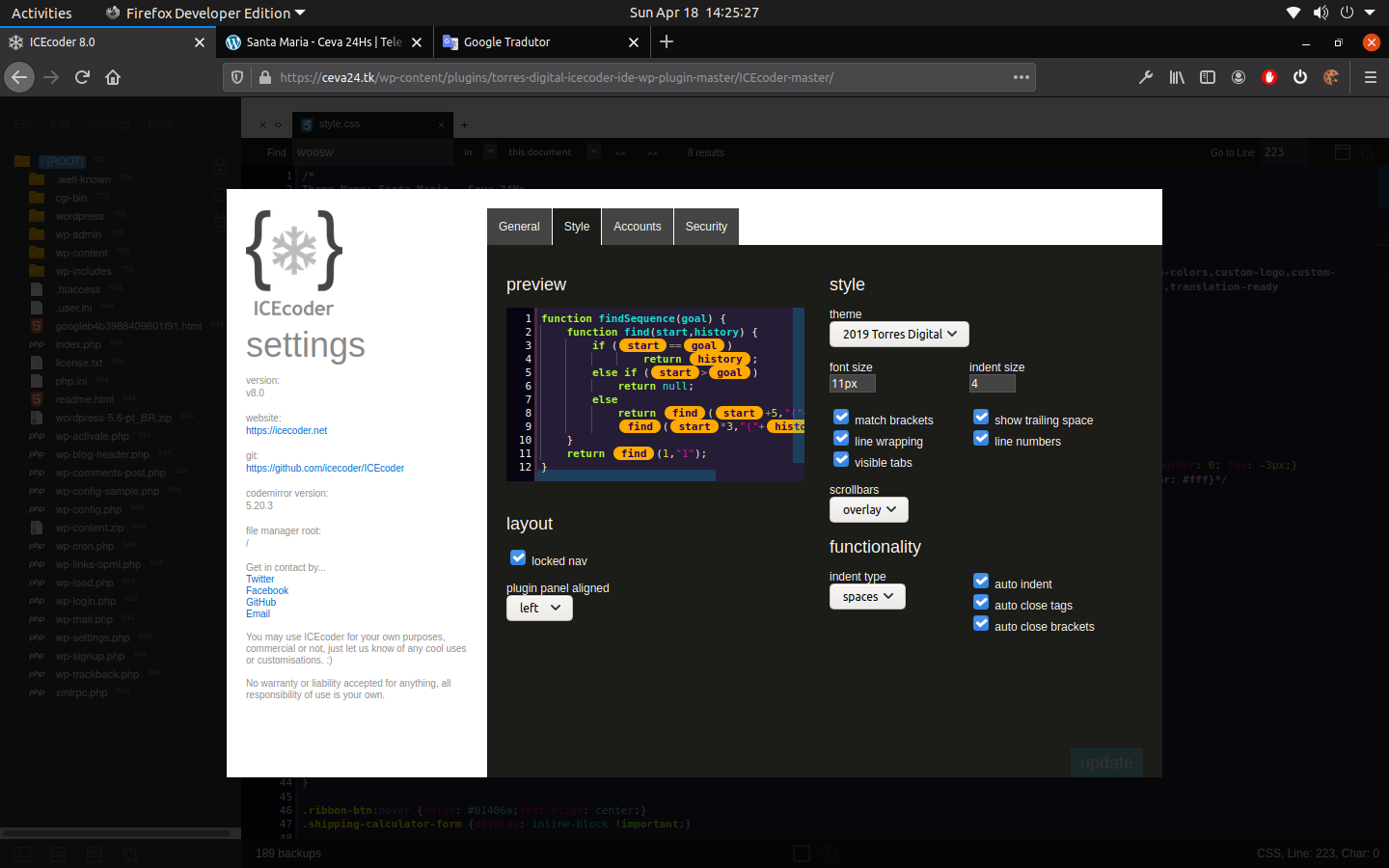Toggle auto close brackets checkbox
The image size is (1389, 868).
pyautogui.click(x=981, y=624)
